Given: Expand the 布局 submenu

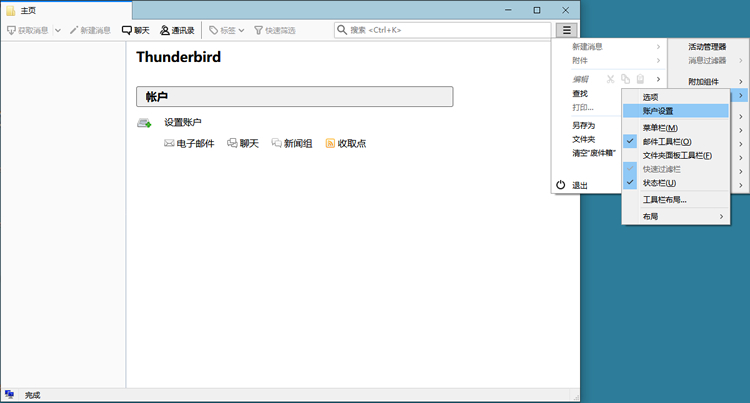Looking at the screenshot, I should 676,217.
